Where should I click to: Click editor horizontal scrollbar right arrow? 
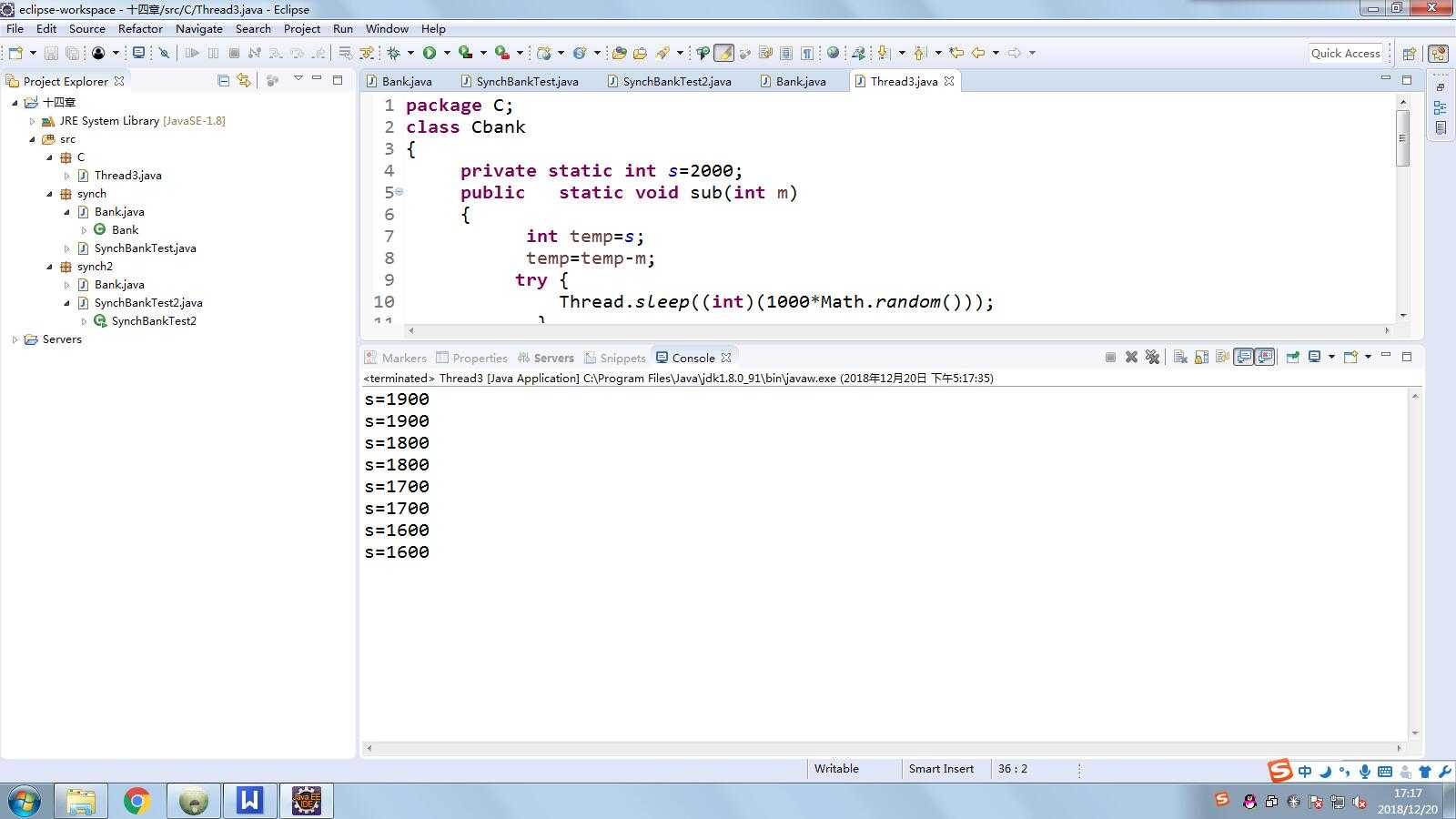pos(1387,330)
